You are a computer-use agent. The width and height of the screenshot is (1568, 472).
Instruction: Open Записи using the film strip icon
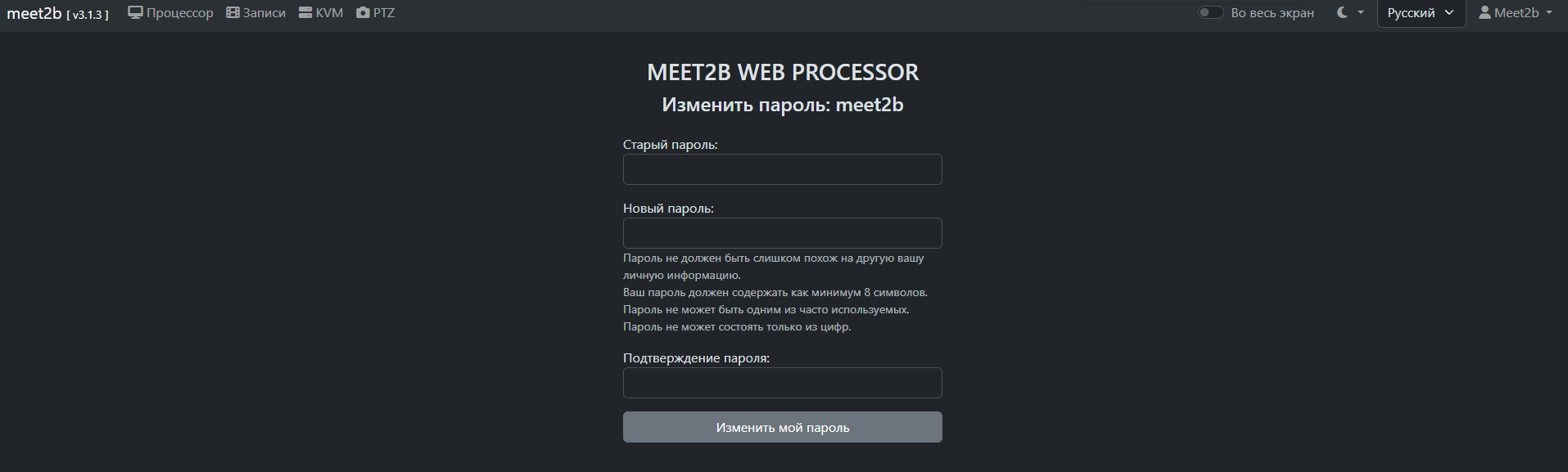[x=232, y=12]
